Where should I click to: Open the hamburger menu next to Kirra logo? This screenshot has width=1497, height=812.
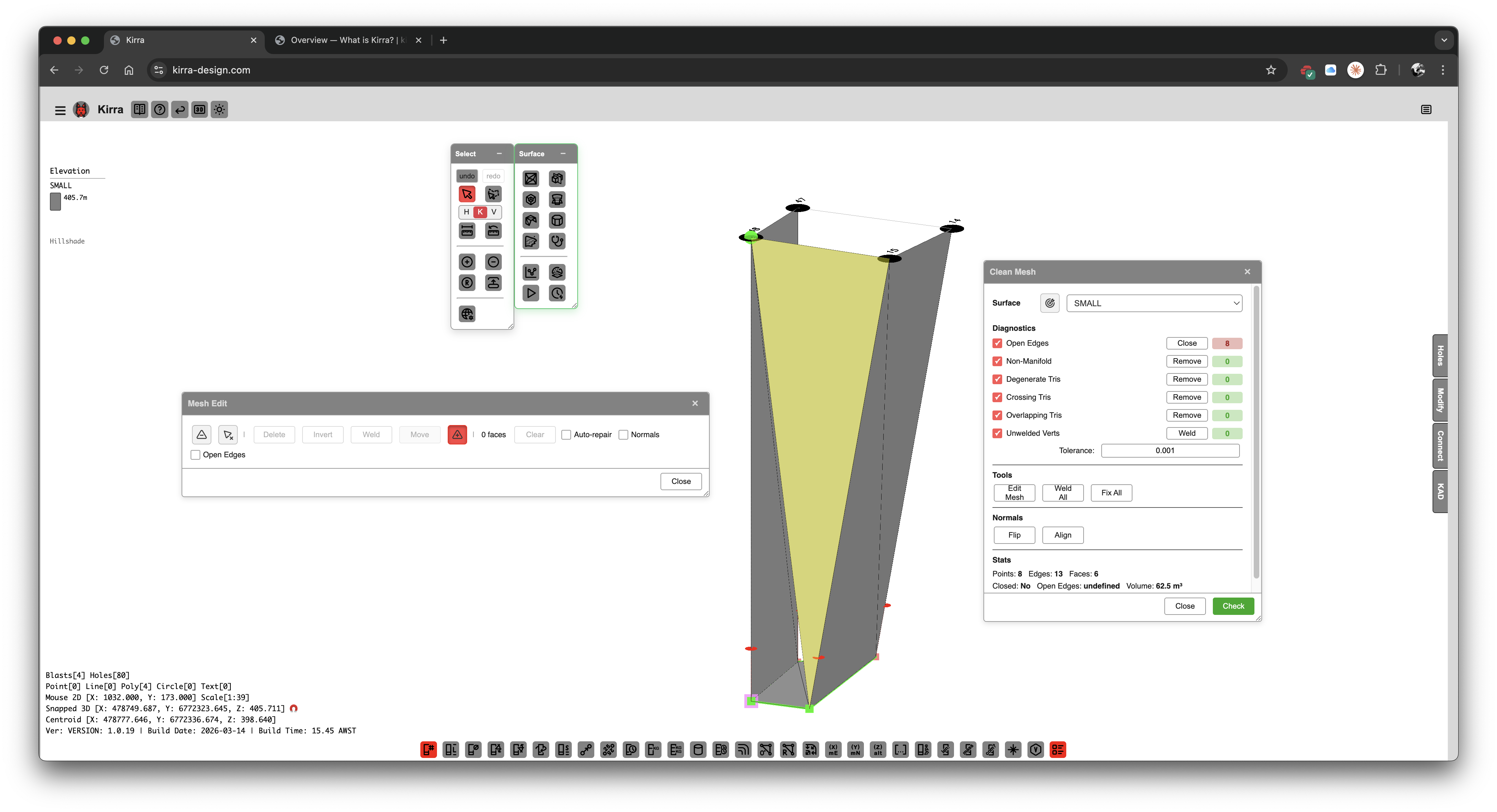pyautogui.click(x=60, y=110)
